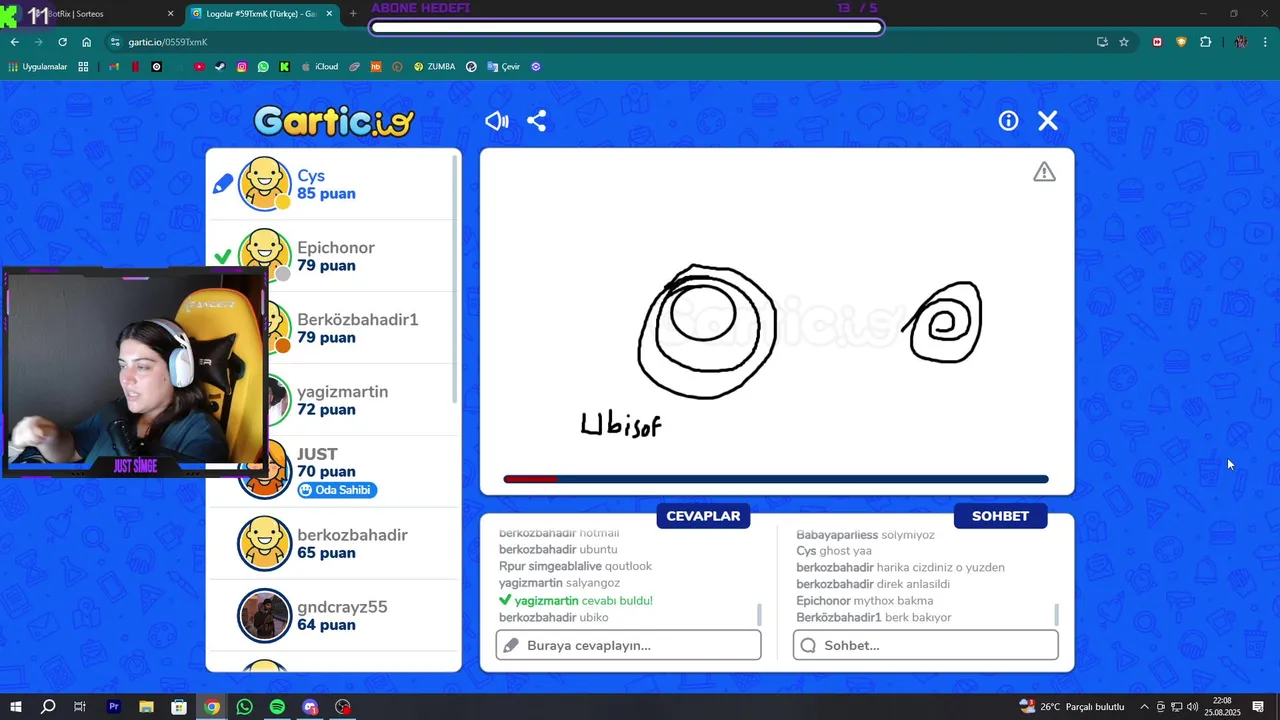Image resolution: width=1280 pixels, height=720 pixels.
Task: Click the Gartic.io logo
Action: pyautogui.click(x=333, y=122)
